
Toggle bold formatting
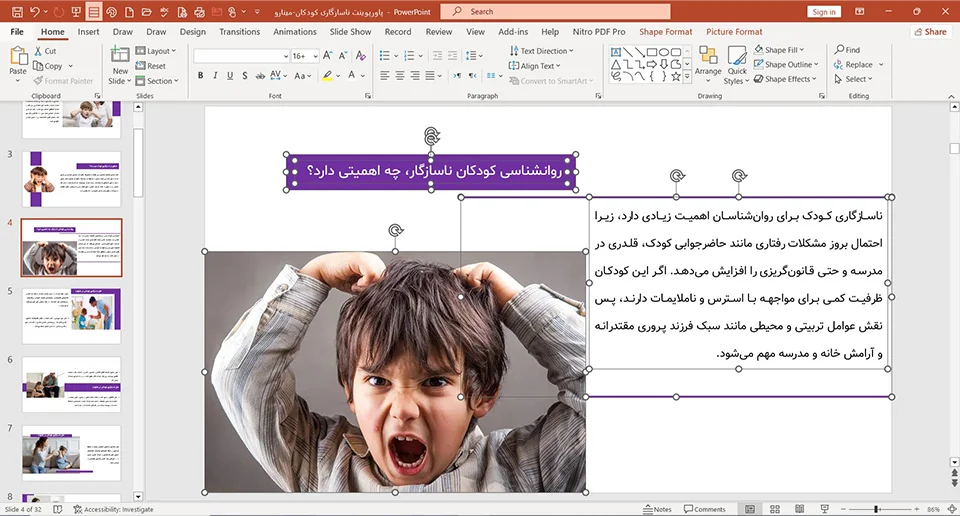(x=200, y=75)
